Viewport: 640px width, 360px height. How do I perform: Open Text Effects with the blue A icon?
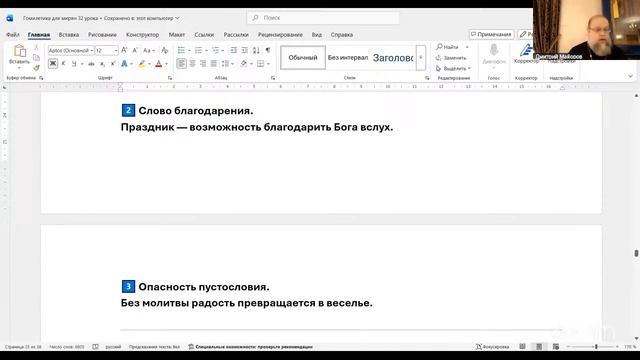124,64
